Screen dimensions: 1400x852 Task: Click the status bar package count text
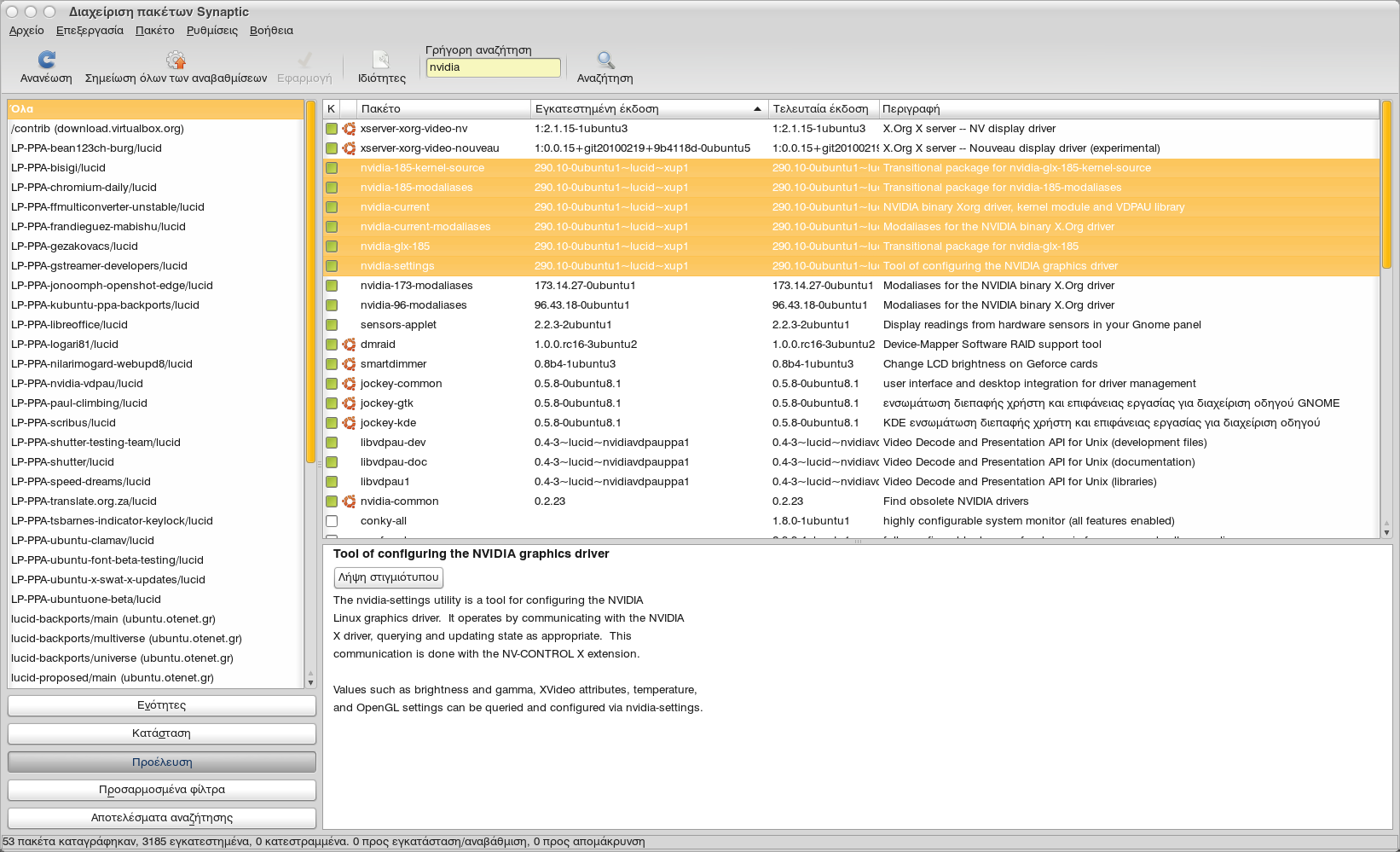pos(324,842)
